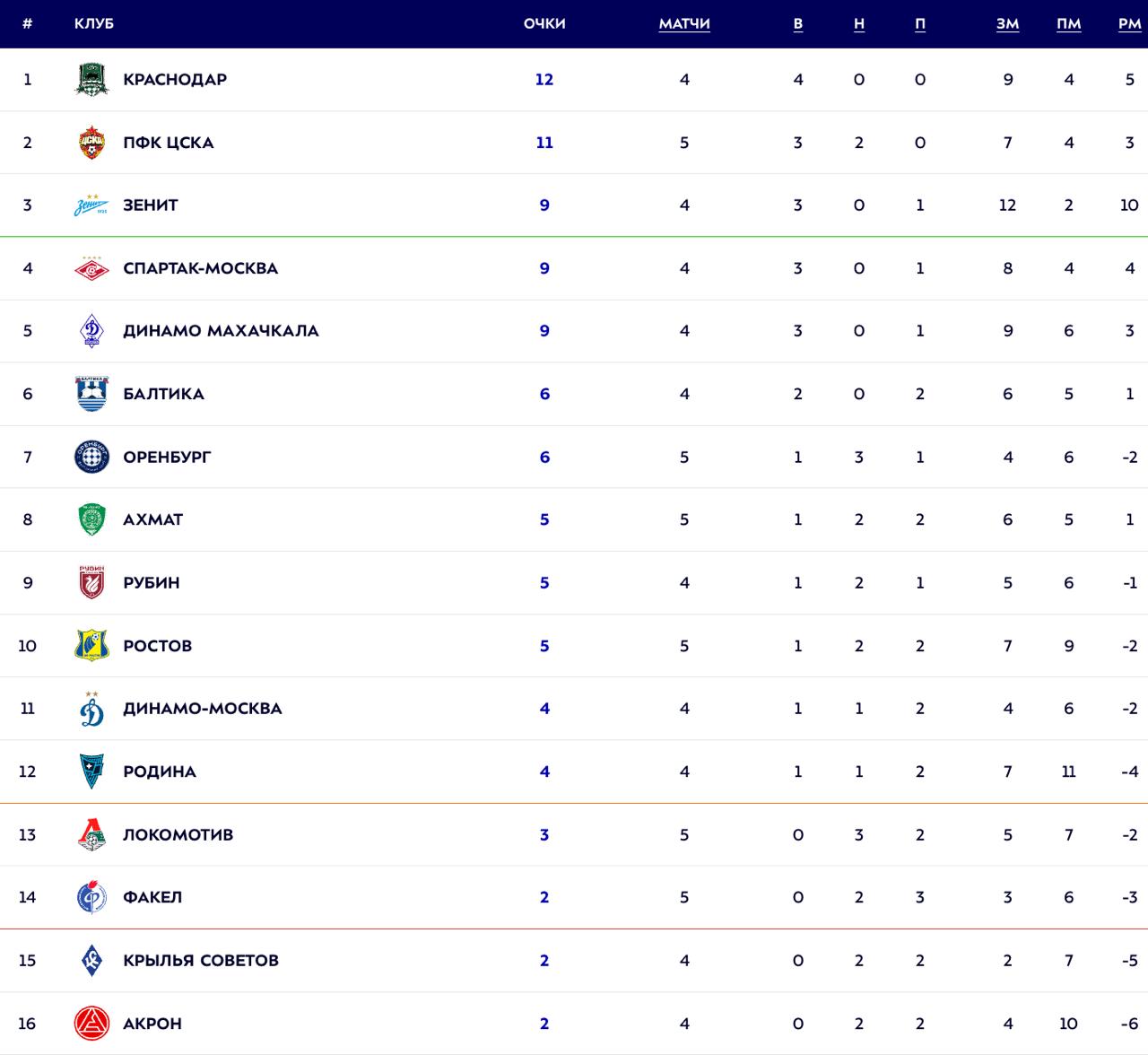Open the ФАКЕЛ club name link
1148x1055 pixels.
(152, 897)
